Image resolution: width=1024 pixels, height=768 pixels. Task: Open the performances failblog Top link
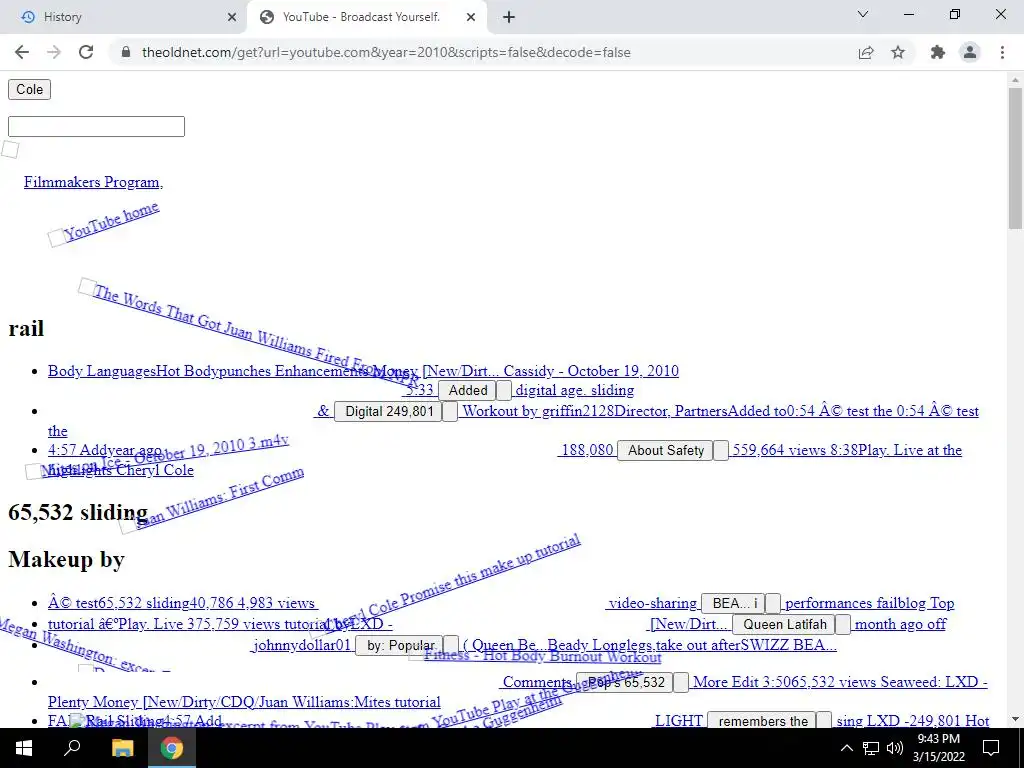pyautogui.click(x=869, y=603)
